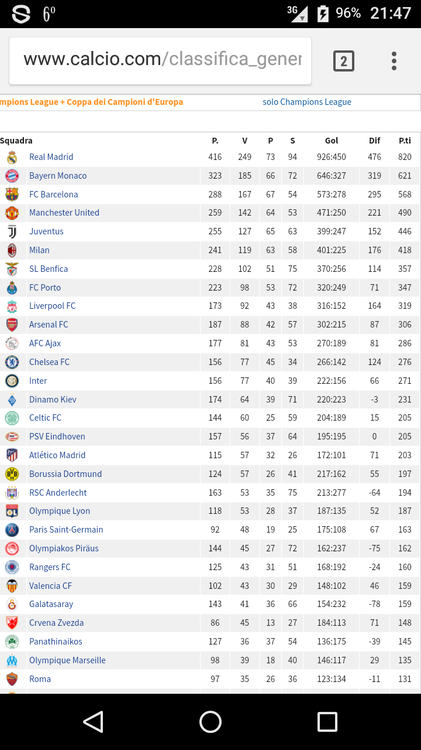Click the Real Madrid club crest
This screenshot has height=750, width=421.
tap(12, 157)
